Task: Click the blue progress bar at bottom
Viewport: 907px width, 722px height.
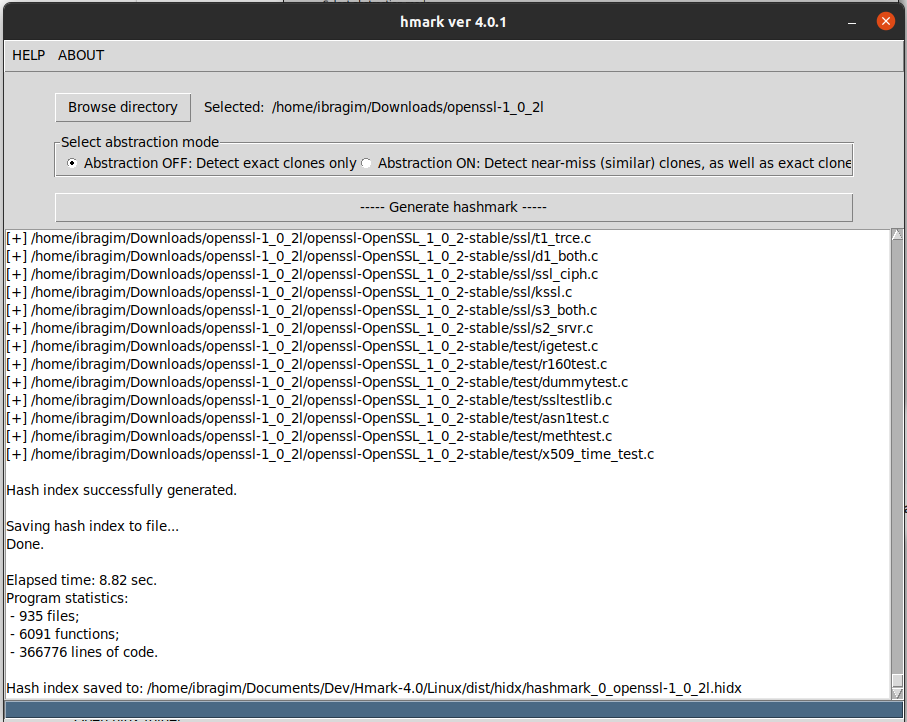Action: (453, 710)
